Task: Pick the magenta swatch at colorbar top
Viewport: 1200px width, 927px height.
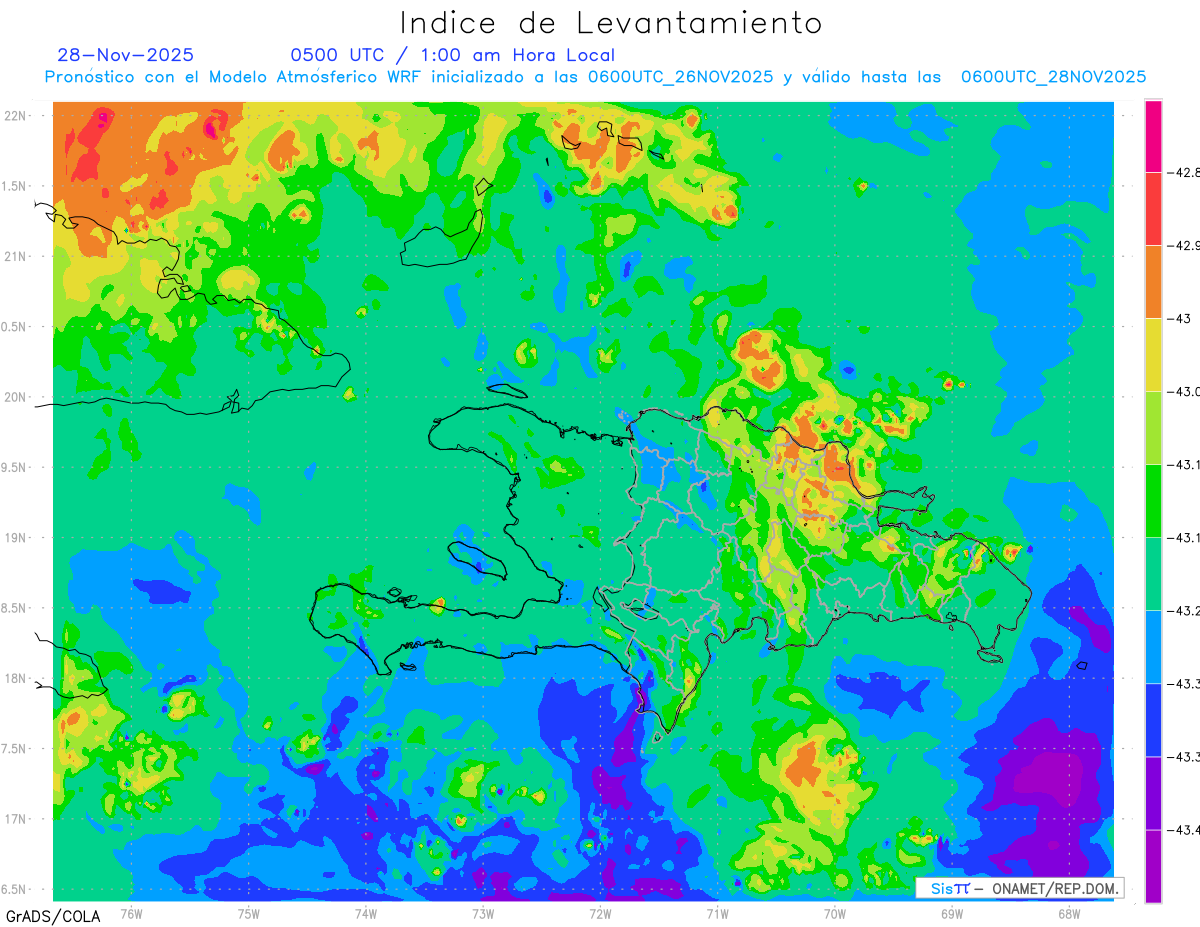Action: (x=1153, y=136)
